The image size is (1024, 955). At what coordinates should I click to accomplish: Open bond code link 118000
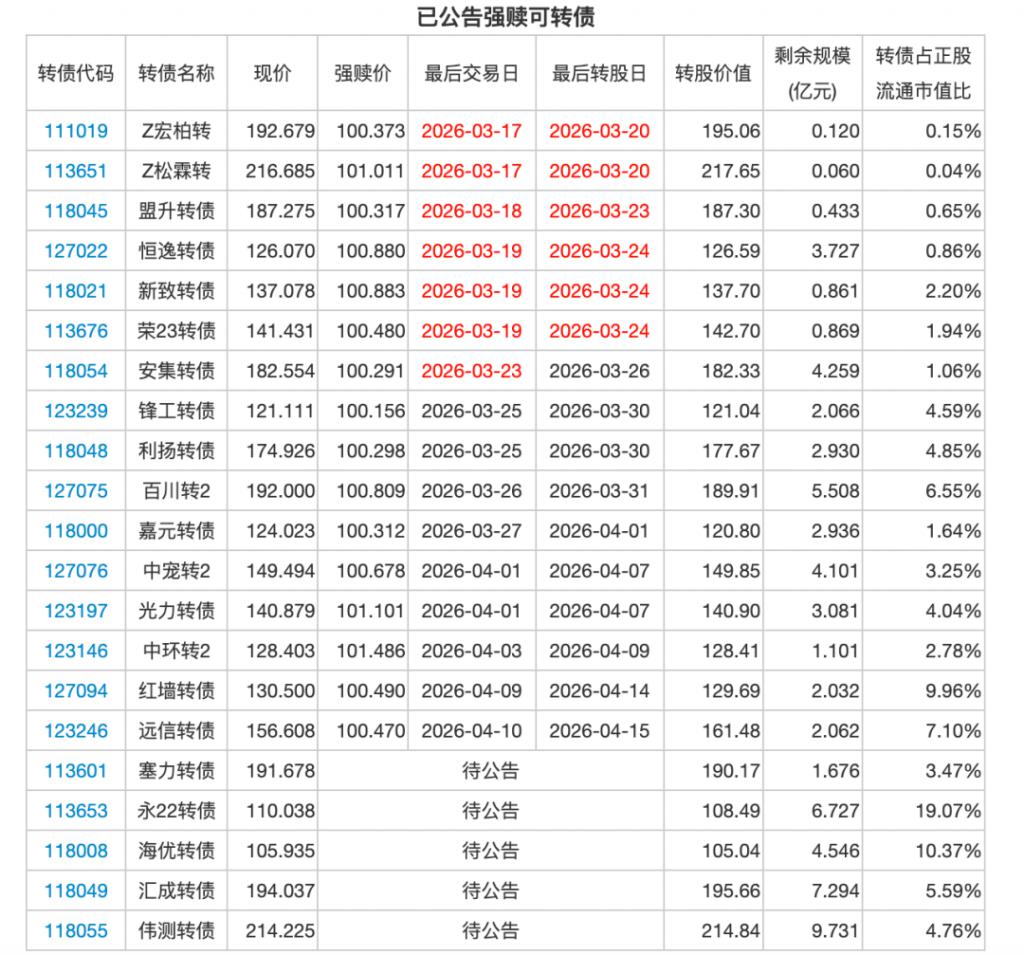76,531
